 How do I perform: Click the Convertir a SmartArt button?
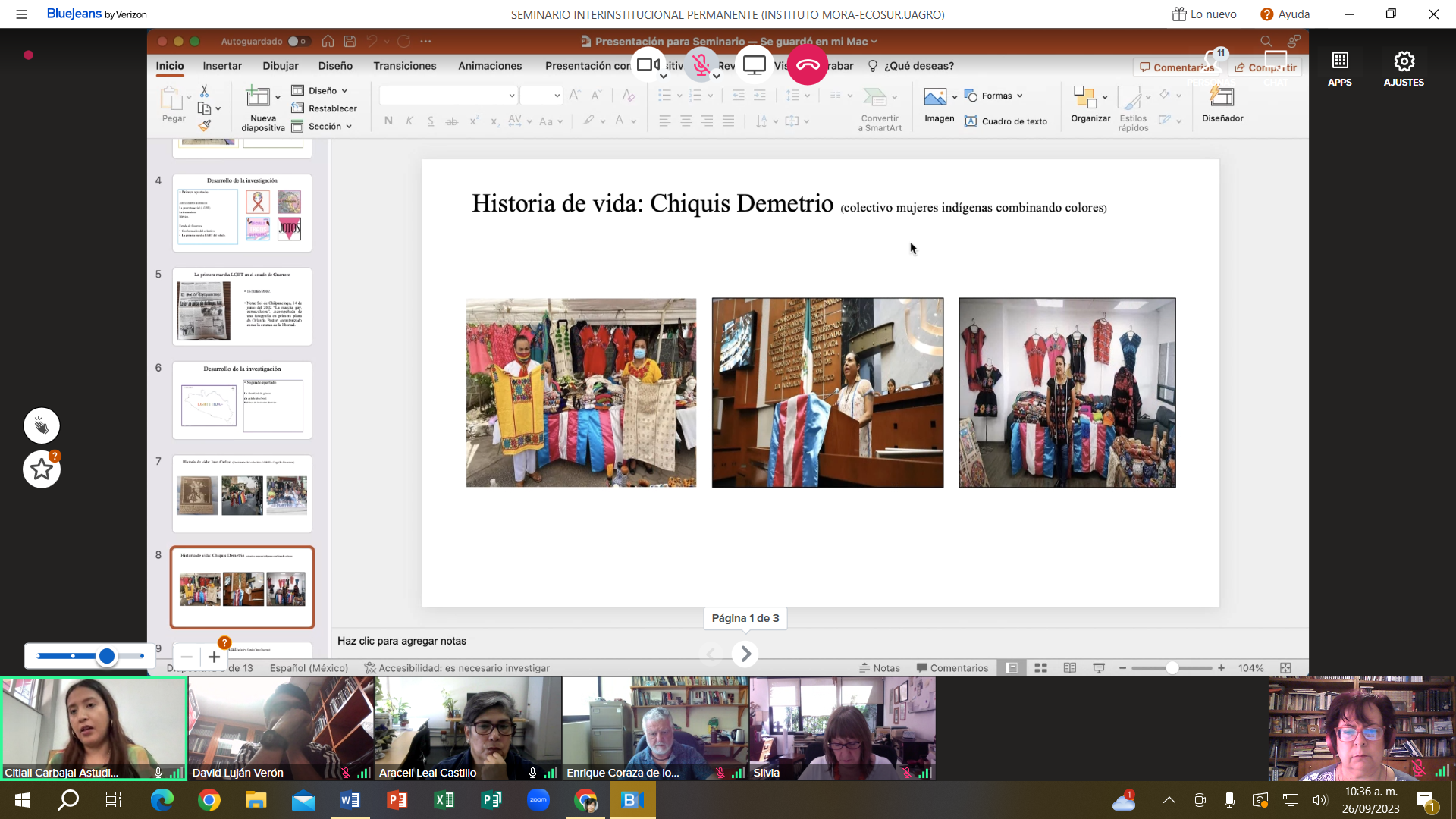(x=880, y=108)
